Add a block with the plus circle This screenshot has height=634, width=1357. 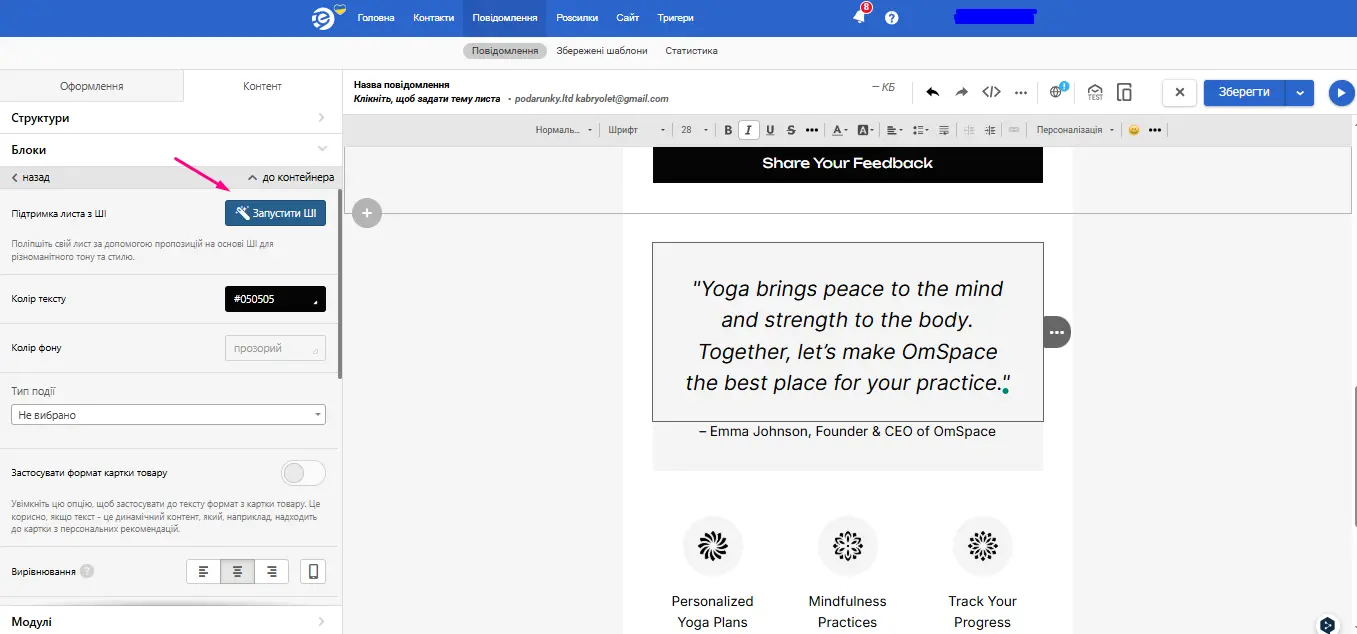[x=367, y=213]
